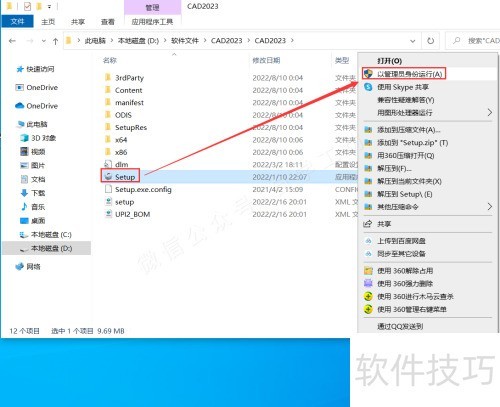Click the admin shield icon in context menu
Screen dimensions: 500x407
[368, 74]
